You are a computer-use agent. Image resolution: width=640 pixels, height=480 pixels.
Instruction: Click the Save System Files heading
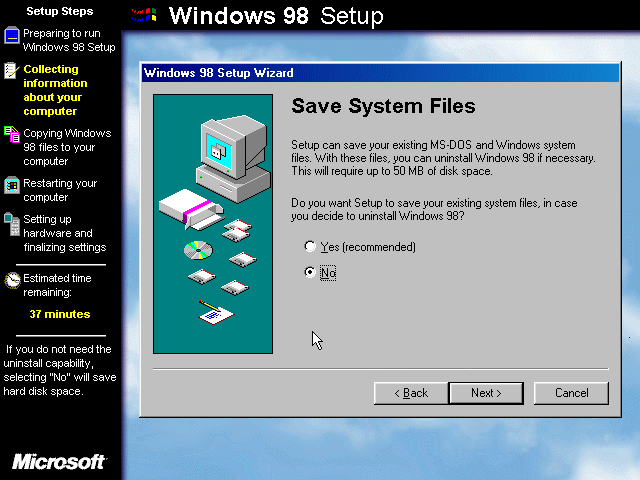383,106
